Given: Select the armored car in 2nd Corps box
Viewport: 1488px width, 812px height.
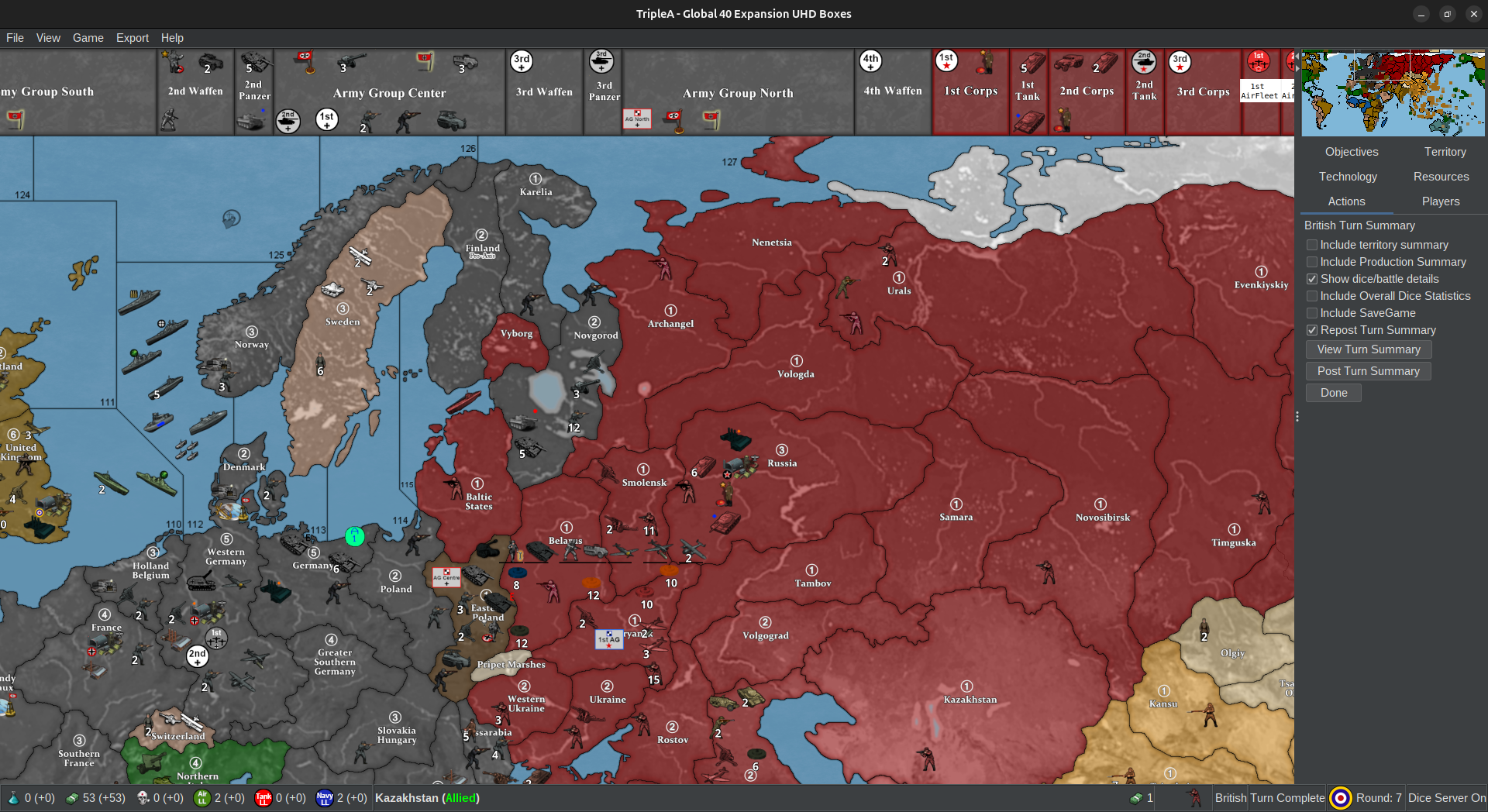Looking at the screenshot, I should point(1069,63).
